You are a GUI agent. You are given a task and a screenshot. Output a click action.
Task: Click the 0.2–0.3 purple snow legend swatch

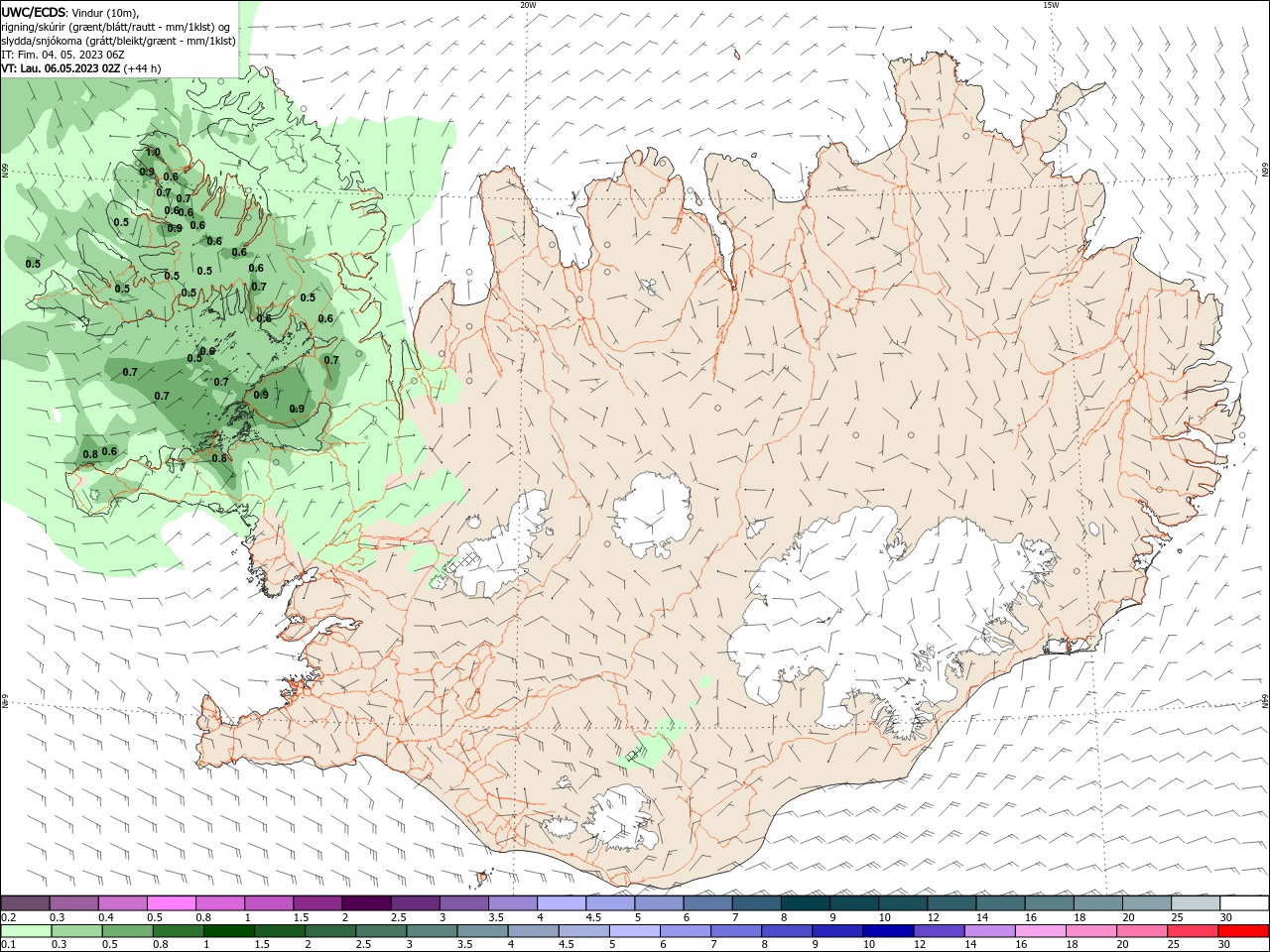click(25, 903)
